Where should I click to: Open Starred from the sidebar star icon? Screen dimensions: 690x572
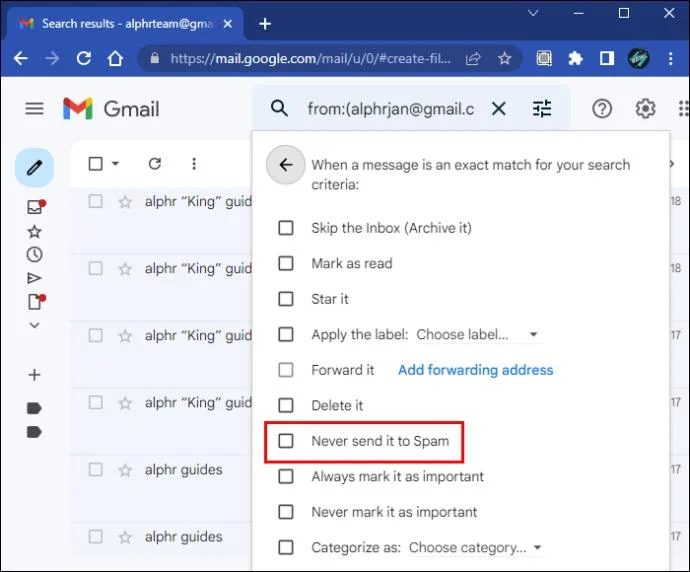click(34, 231)
